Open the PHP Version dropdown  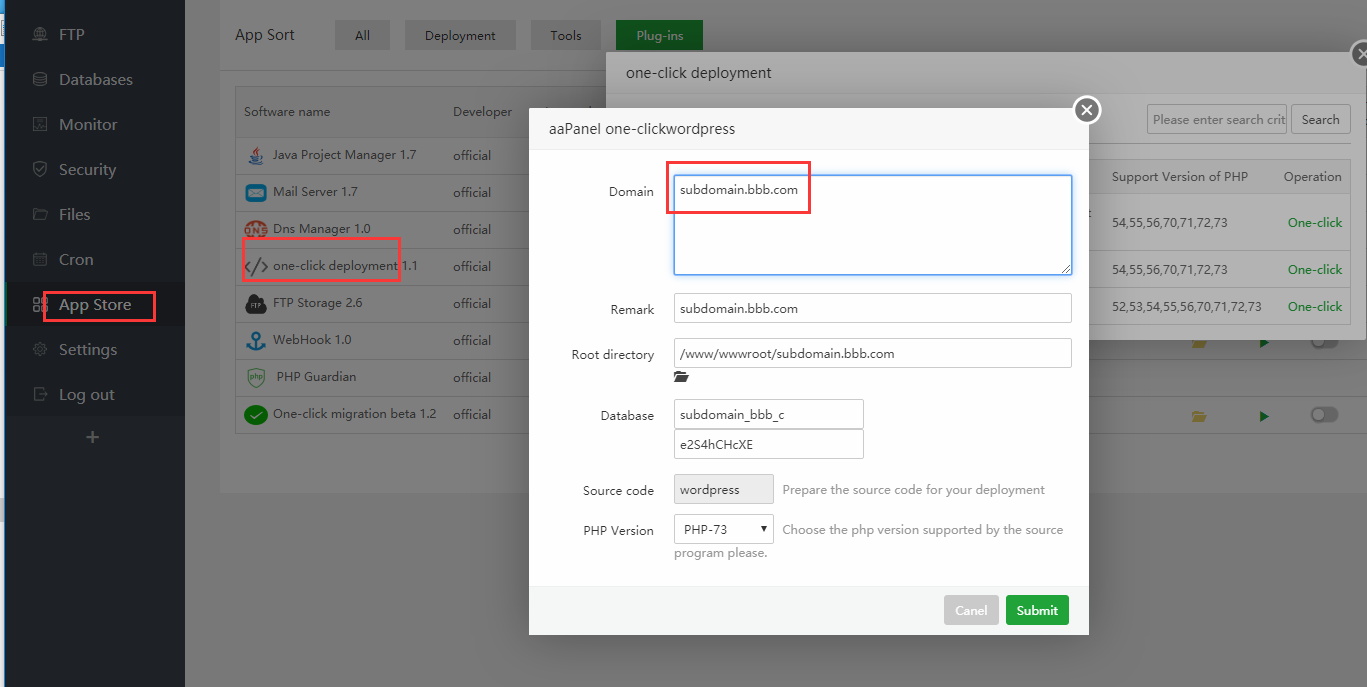click(x=723, y=529)
